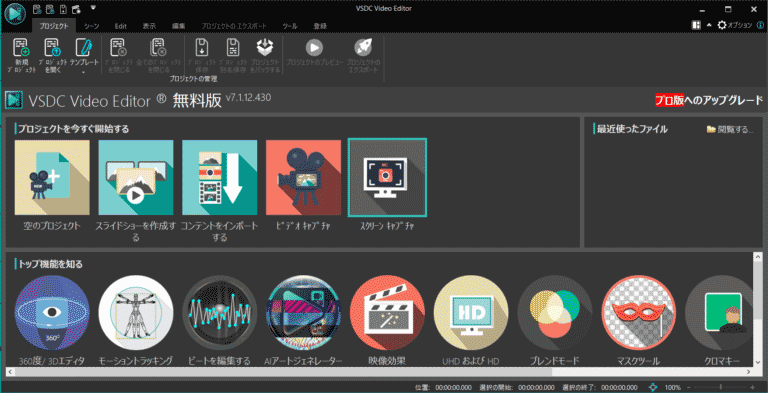Image resolution: width=768 pixels, height=393 pixels.
Task: Click the 100% zoom value in status bar
Action: coord(672,387)
